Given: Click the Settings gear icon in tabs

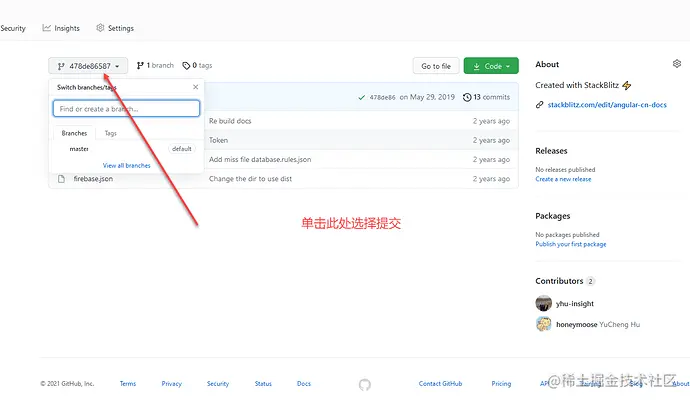Looking at the screenshot, I should [x=100, y=28].
